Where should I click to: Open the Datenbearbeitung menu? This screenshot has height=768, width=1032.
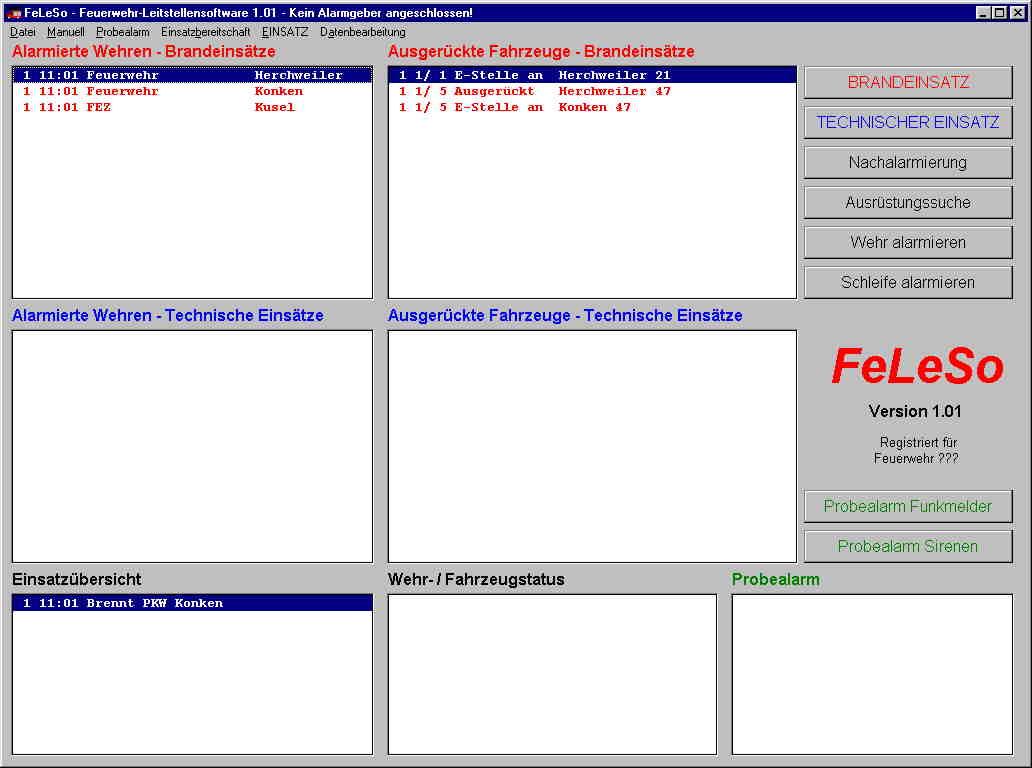(x=363, y=32)
